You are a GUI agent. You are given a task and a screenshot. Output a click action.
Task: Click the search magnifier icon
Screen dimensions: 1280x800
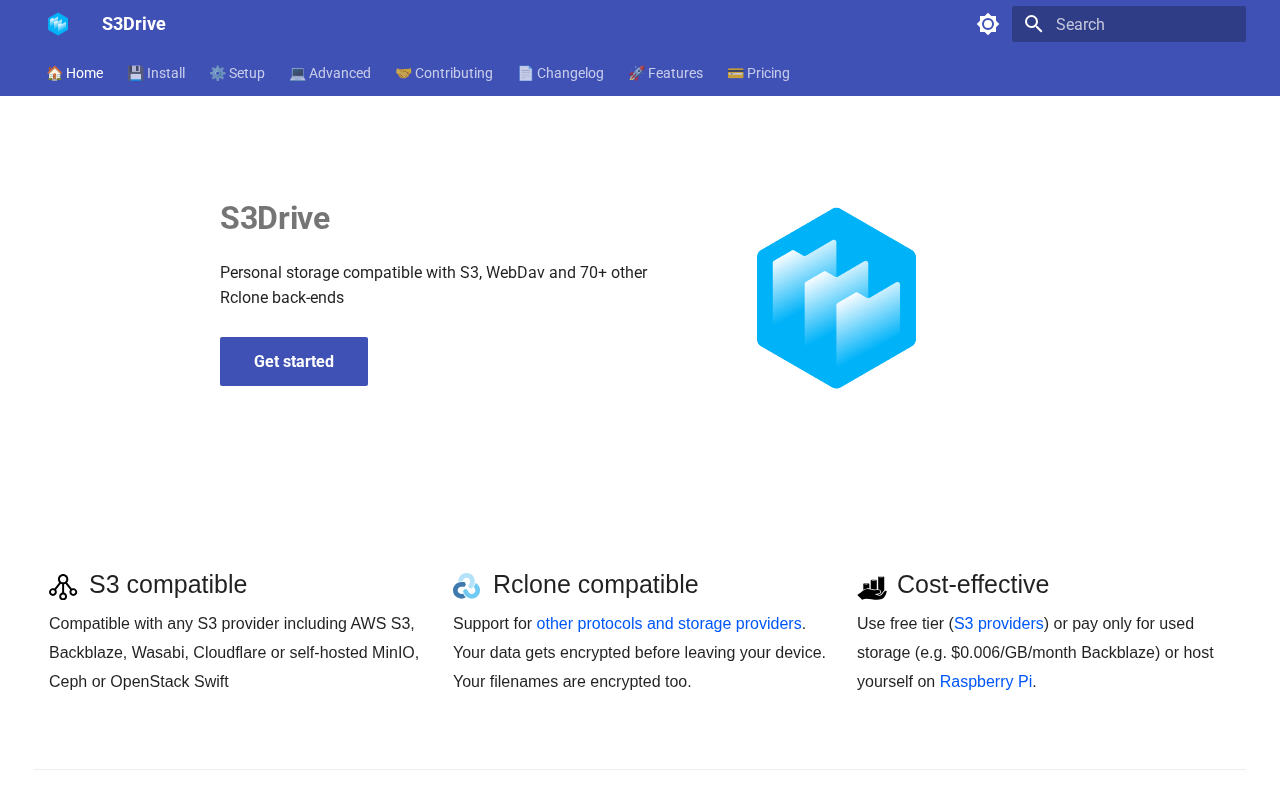coord(1034,24)
